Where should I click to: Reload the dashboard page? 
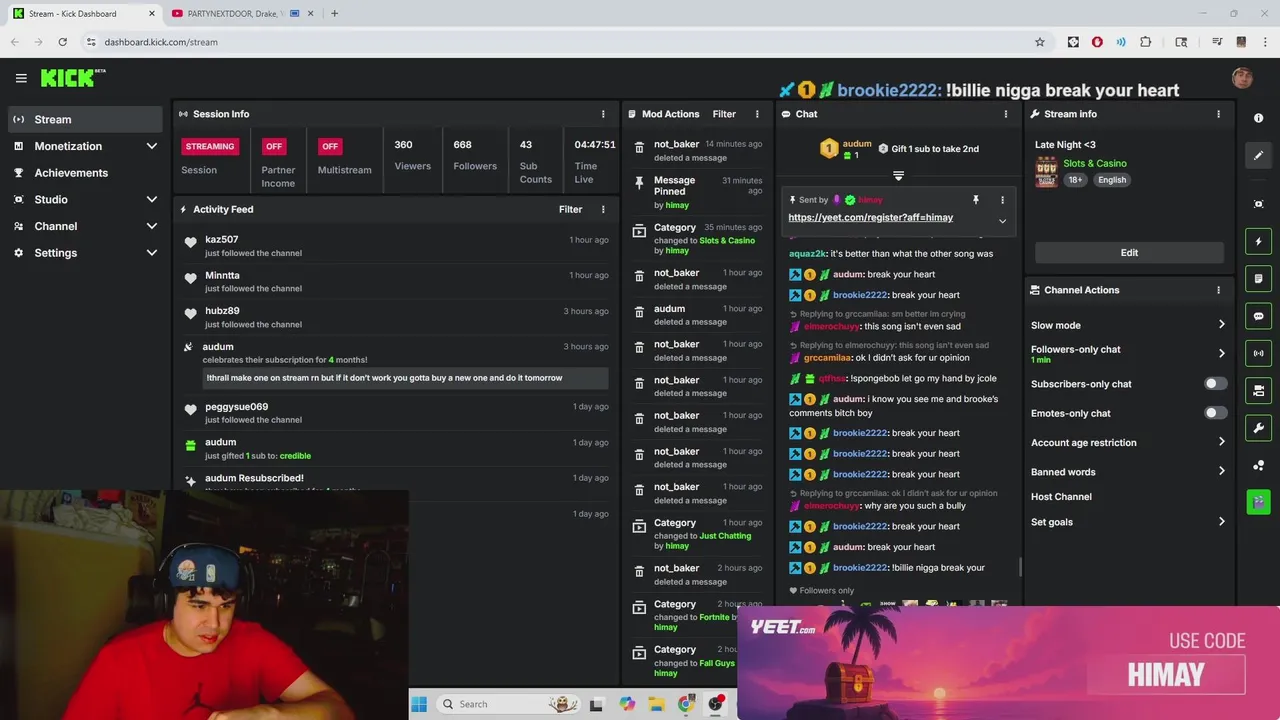click(x=62, y=42)
